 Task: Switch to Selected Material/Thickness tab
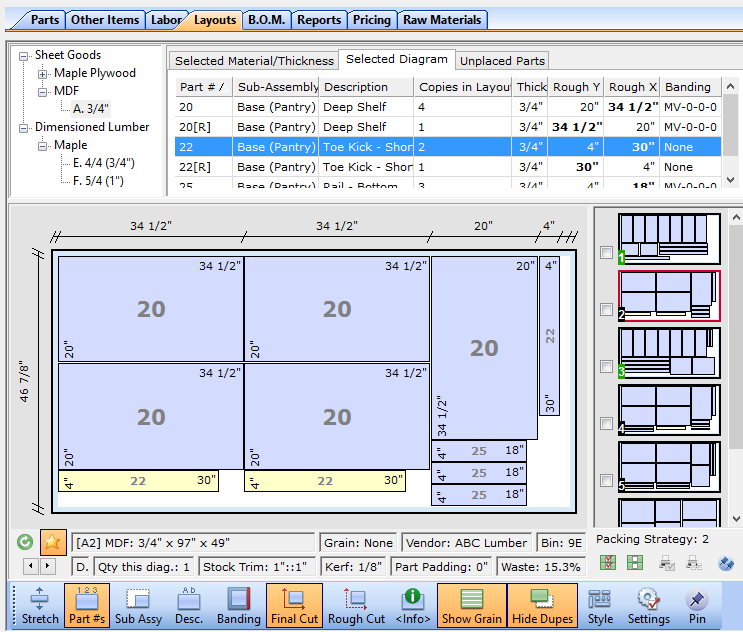(254, 61)
